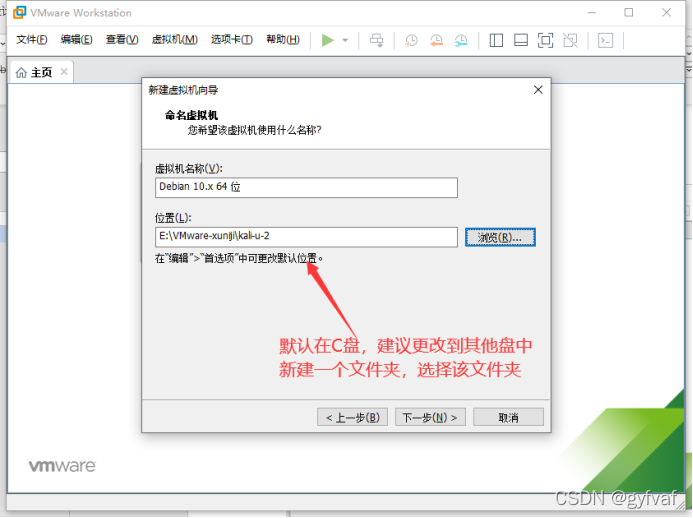
Task: Click the revert to snapshot icon
Action: pyautogui.click(x=436, y=41)
